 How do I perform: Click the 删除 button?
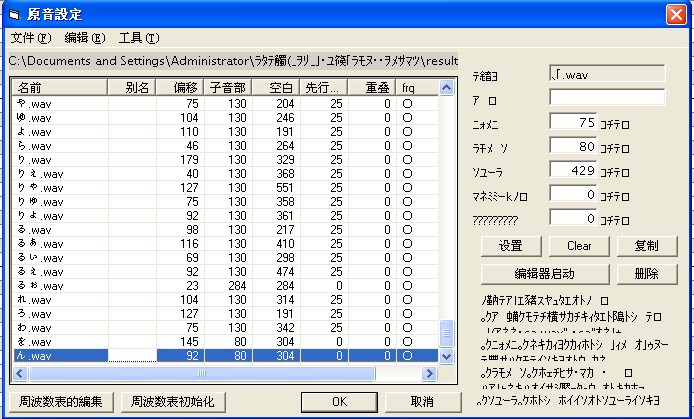click(647, 274)
